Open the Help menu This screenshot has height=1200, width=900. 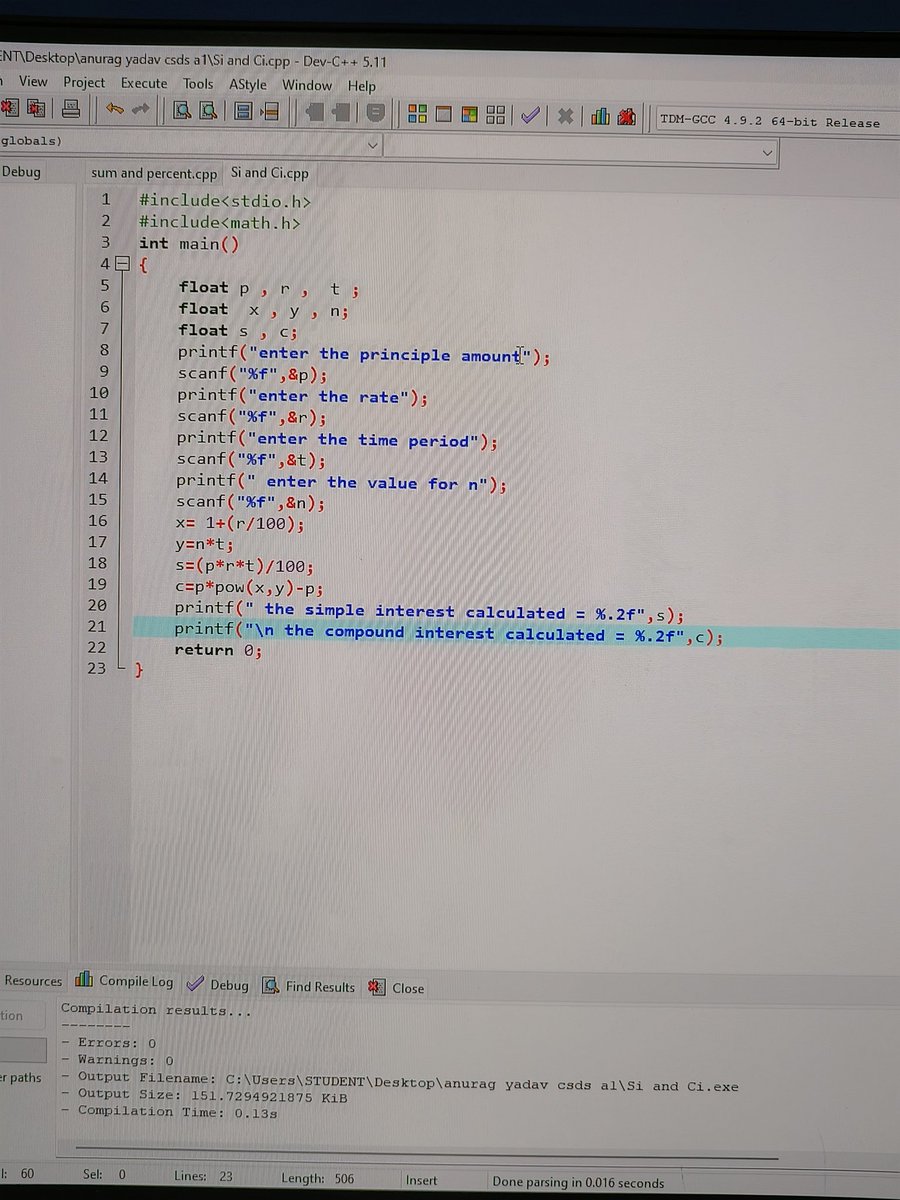pyautogui.click(x=361, y=87)
